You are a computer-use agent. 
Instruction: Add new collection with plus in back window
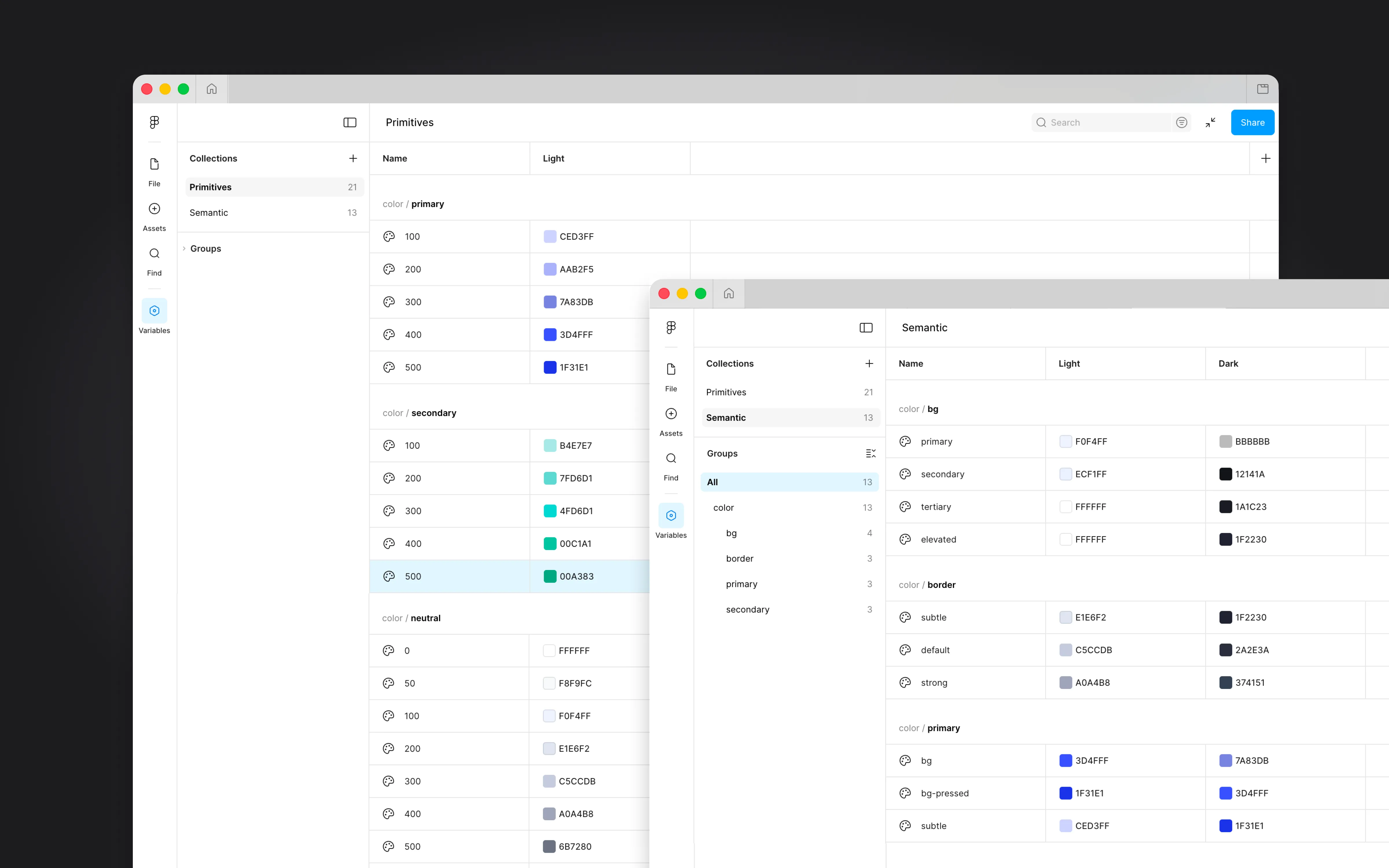point(353,159)
